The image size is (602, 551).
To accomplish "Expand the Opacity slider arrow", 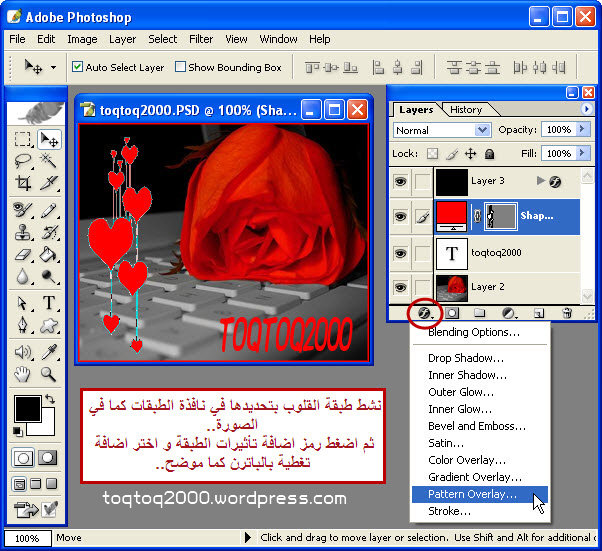I will 586,130.
